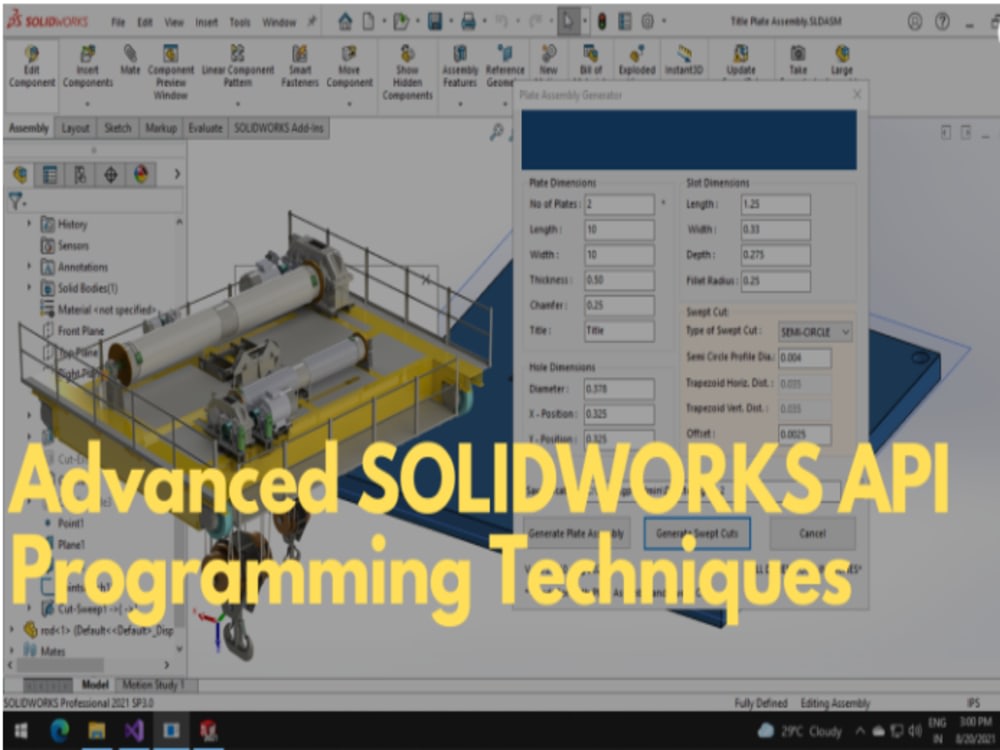Open Bill of Materials tool
This screenshot has height=750, width=1000.
591,60
